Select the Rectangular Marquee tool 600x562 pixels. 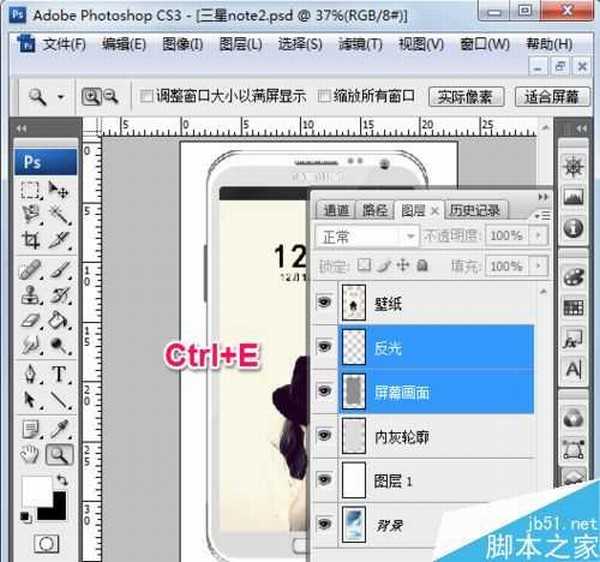[x=31, y=190]
